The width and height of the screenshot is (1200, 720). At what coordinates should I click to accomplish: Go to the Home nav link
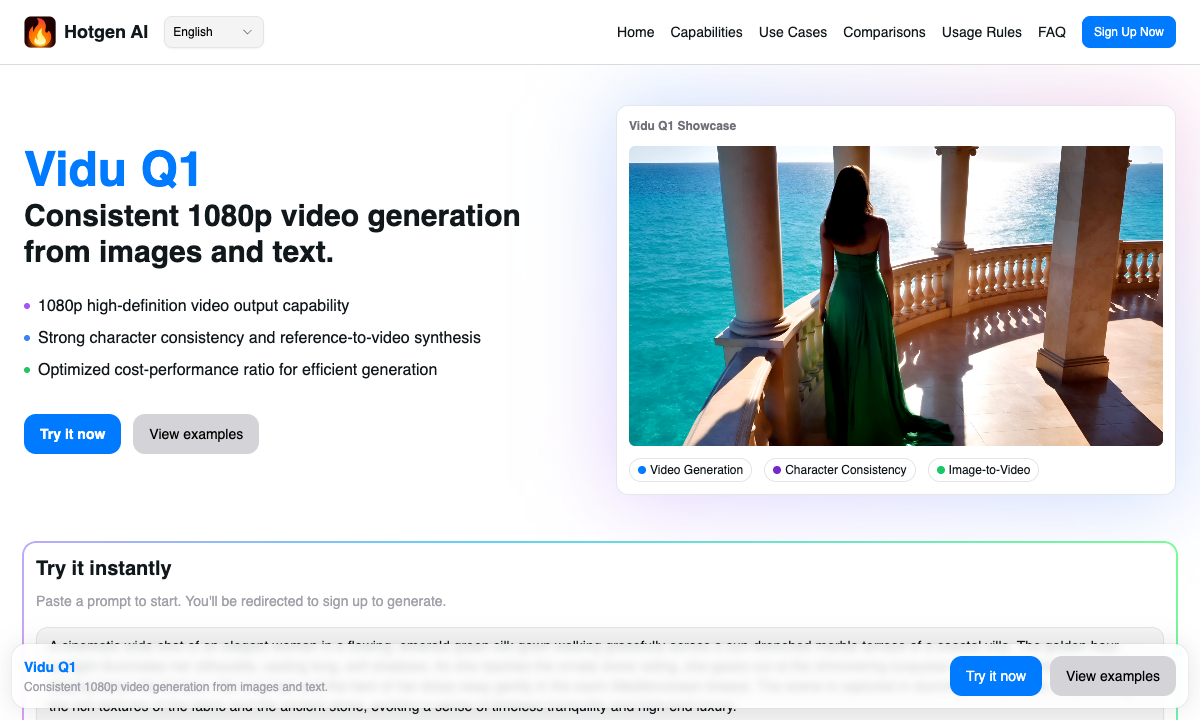coord(635,32)
